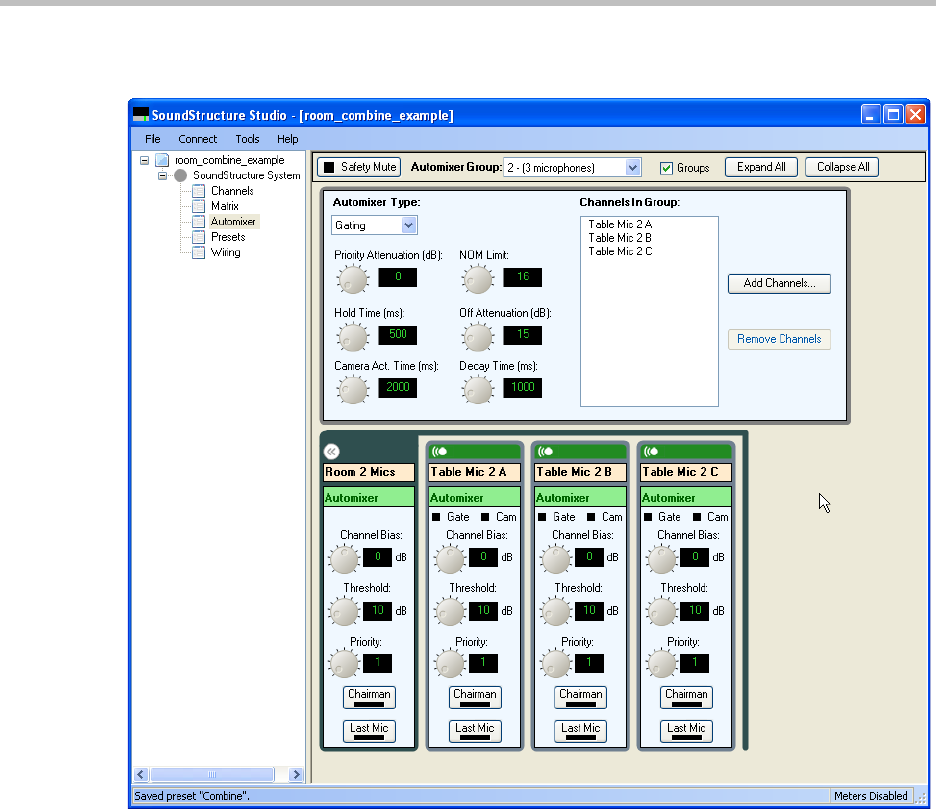Open the Automixer Group dropdown
Image resolution: width=936 pixels, height=809 pixels.
[x=632, y=167]
